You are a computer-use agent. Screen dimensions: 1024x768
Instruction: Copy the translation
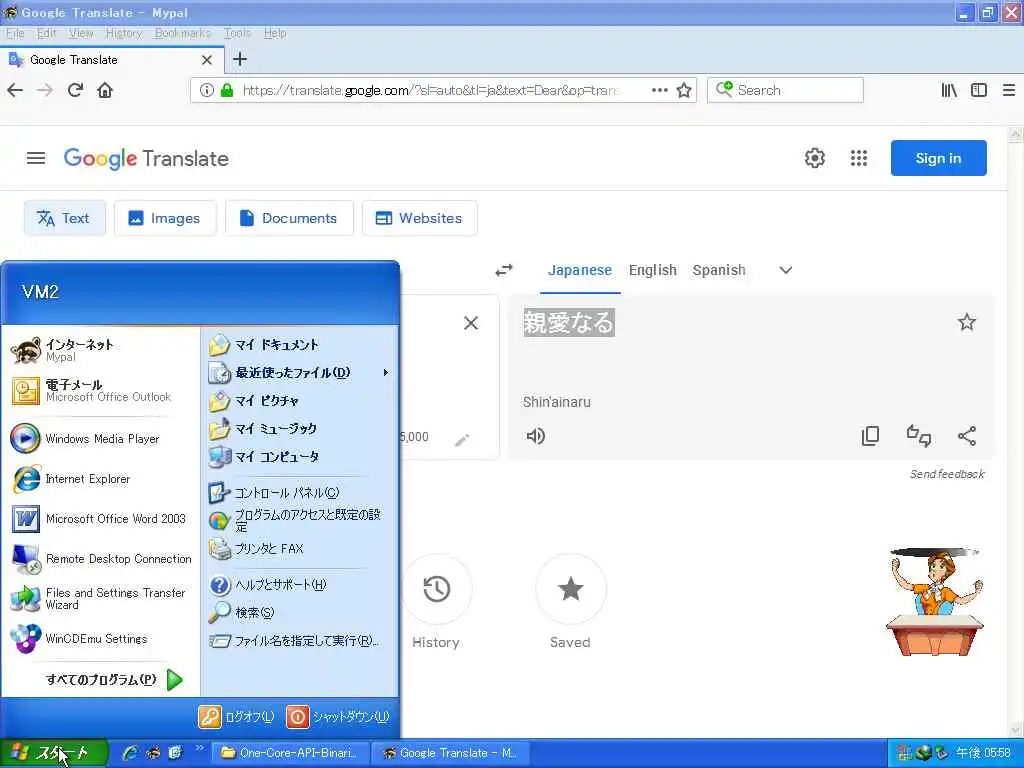[871, 436]
